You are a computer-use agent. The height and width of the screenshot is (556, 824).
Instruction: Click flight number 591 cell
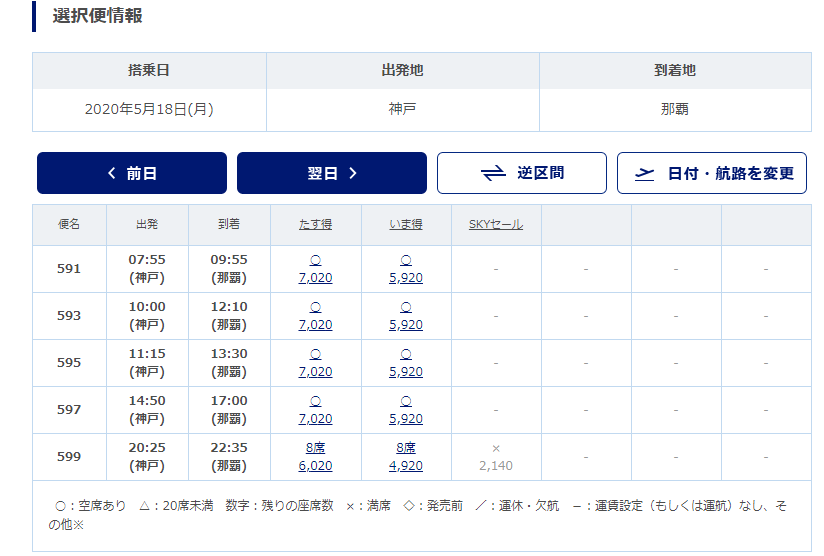(69, 269)
